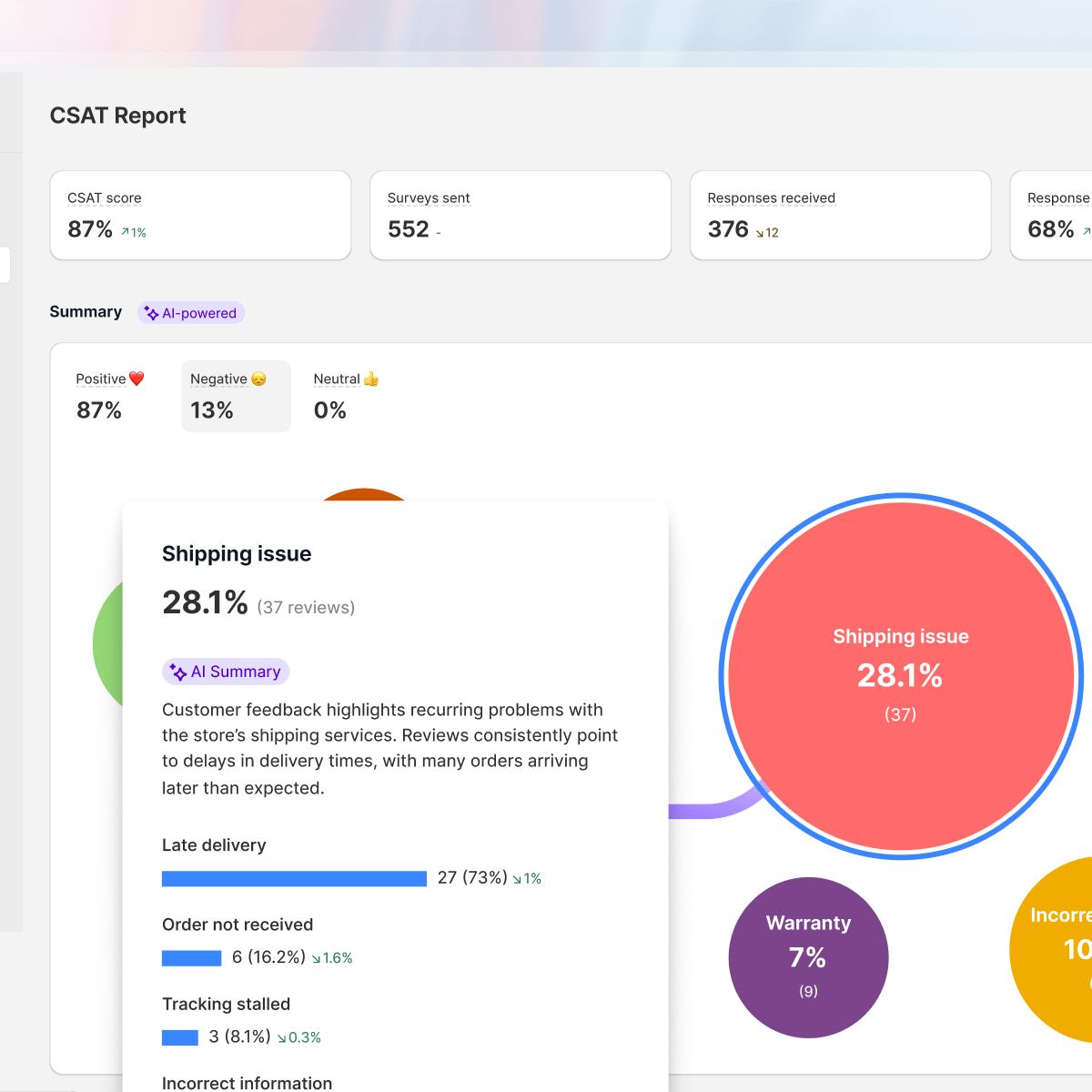
Task: Open the Surveys sent card
Action: [521, 216]
